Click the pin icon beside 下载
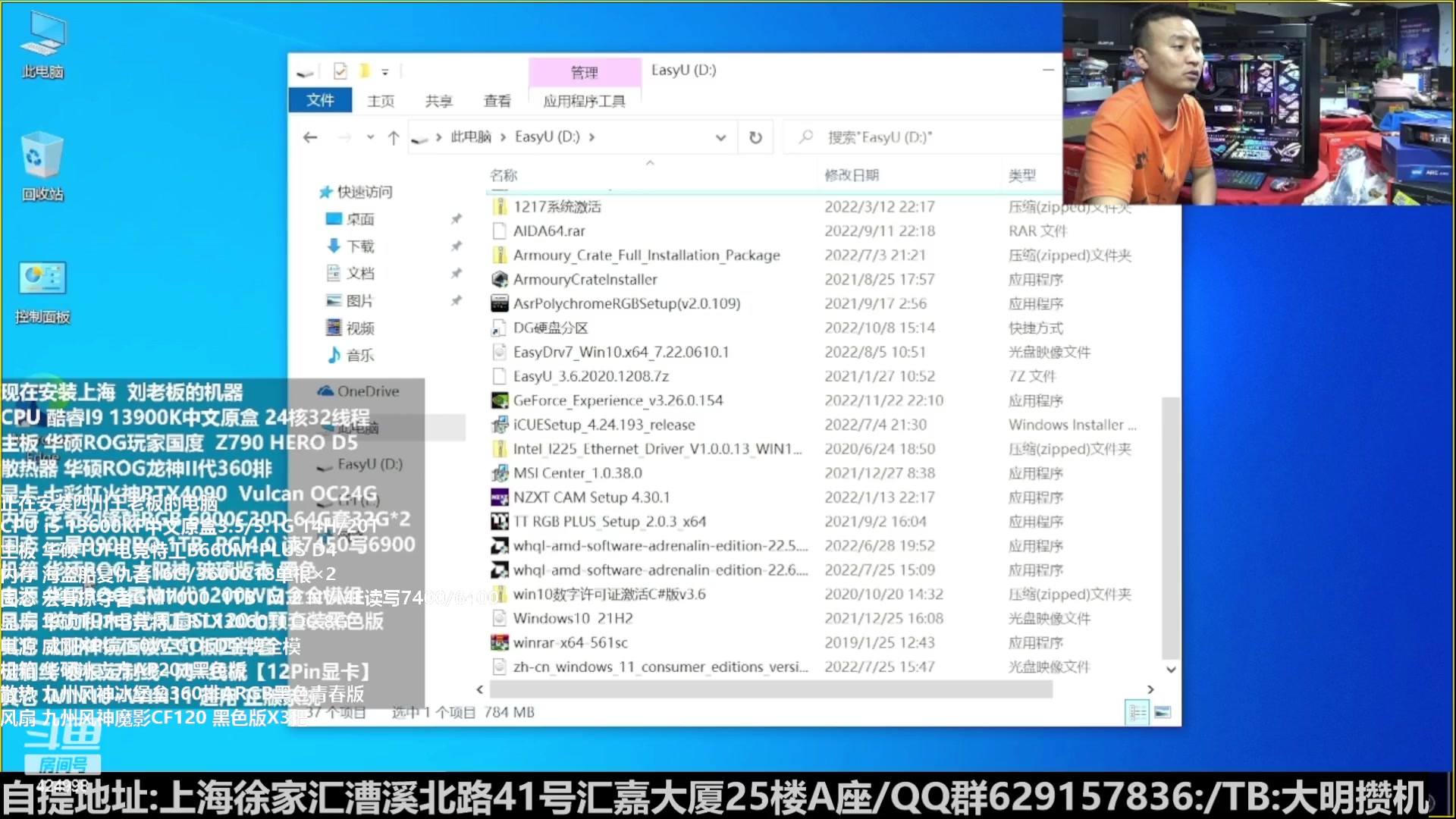 (456, 246)
